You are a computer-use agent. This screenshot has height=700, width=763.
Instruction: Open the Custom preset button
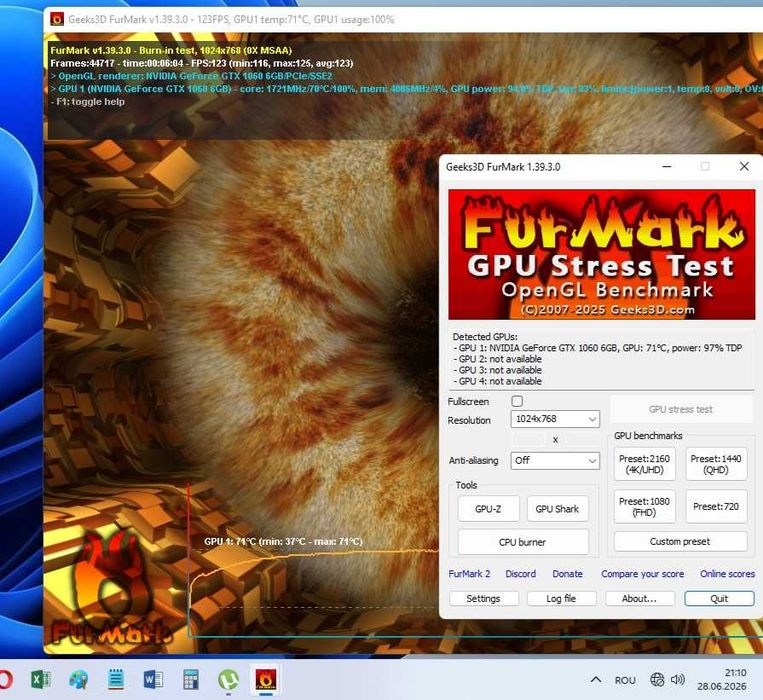click(680, 541)
